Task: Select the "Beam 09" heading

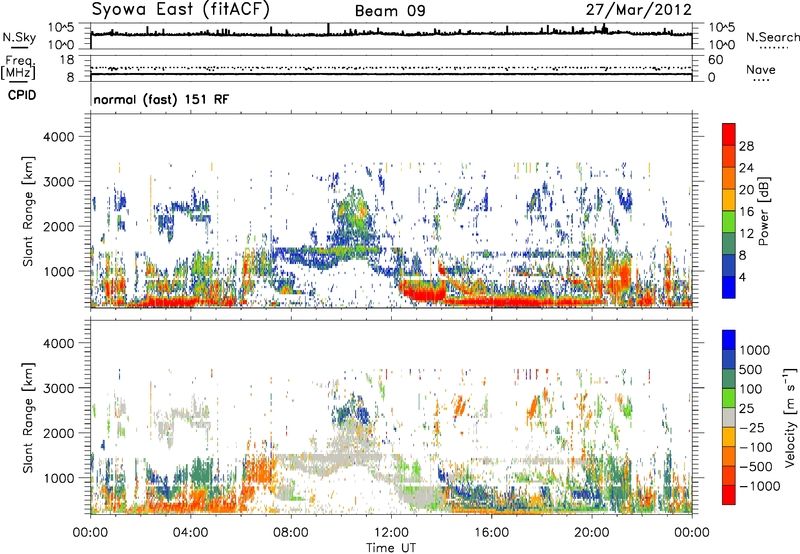Action: click(390, 11)
